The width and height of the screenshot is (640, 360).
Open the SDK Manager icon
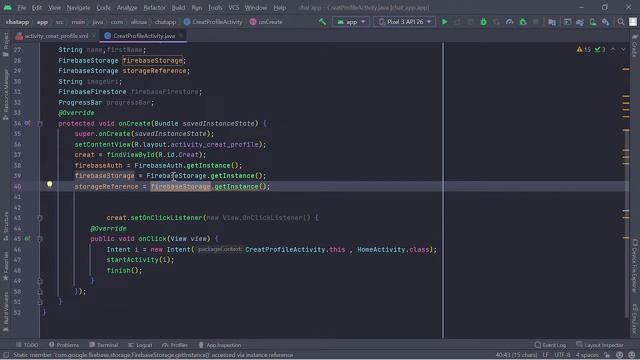click(x=606, y=22)
